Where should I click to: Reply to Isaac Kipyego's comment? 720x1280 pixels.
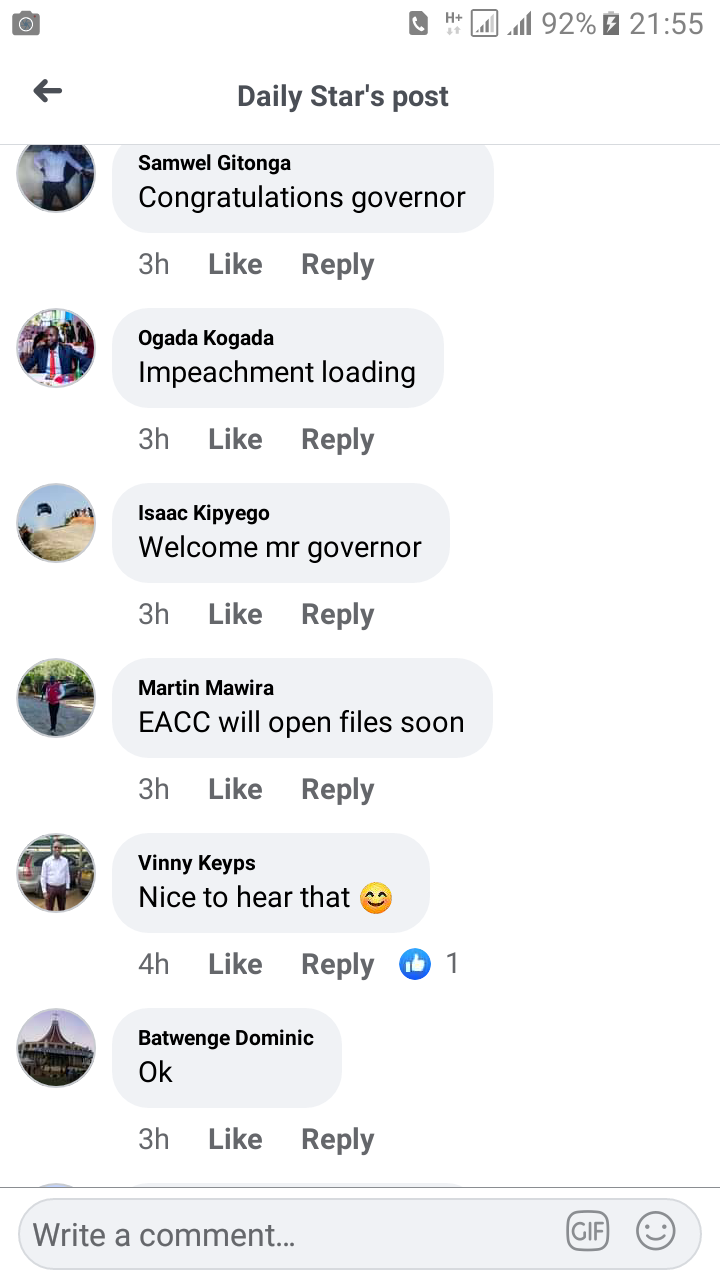click(x=338, y=615)
